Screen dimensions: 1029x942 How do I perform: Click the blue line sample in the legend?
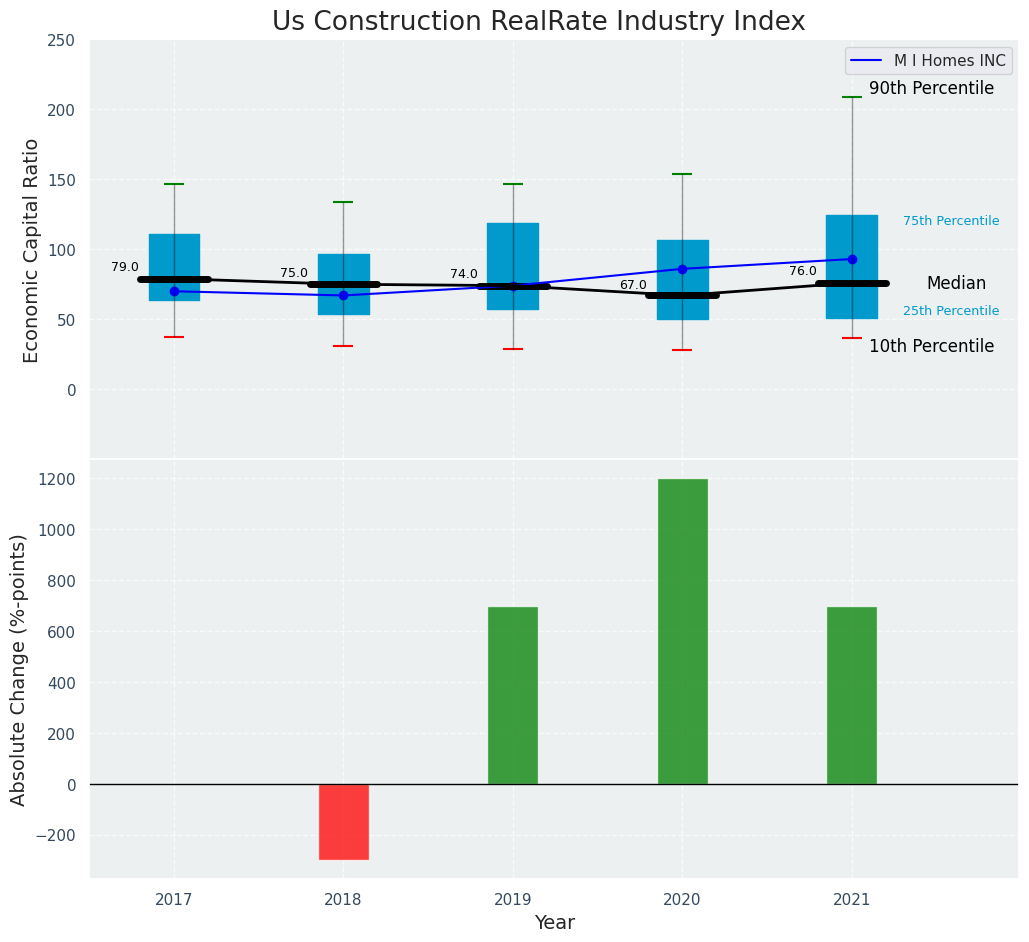tap(868, 61)
